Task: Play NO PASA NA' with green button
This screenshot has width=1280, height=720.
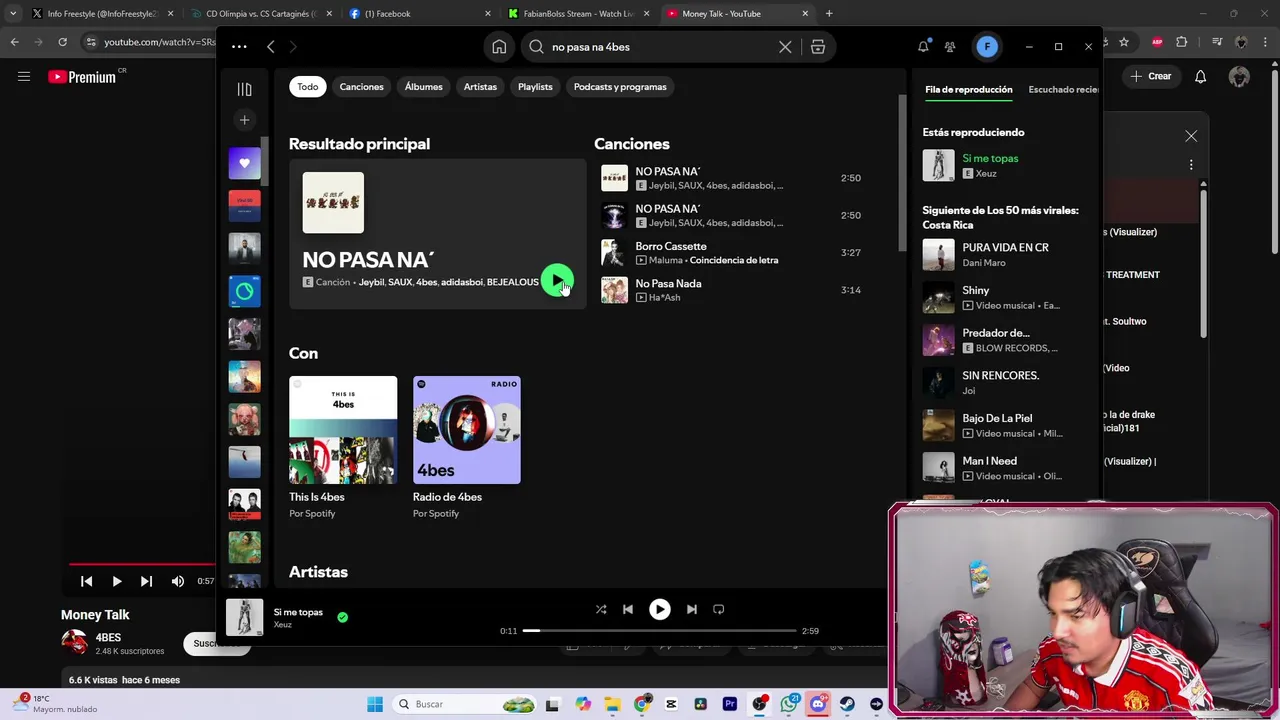Action: [x=557, y=281]
